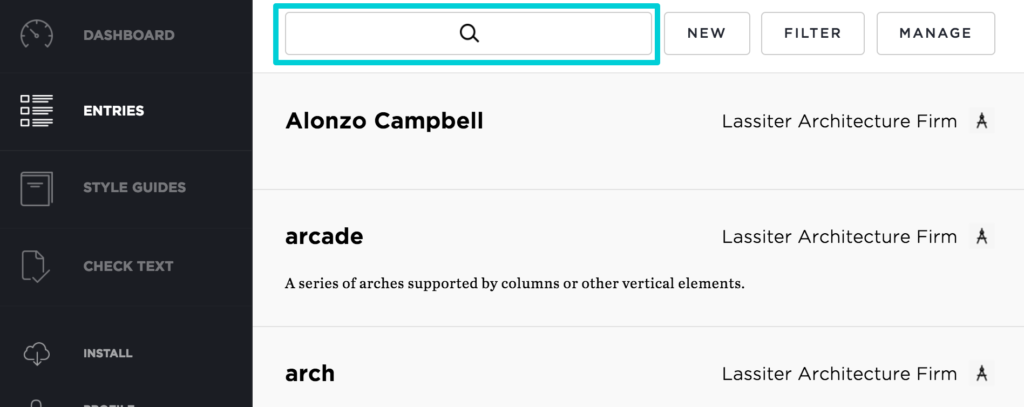
Task: Click the magnifying glass search icon
Action: click(469, 33)
